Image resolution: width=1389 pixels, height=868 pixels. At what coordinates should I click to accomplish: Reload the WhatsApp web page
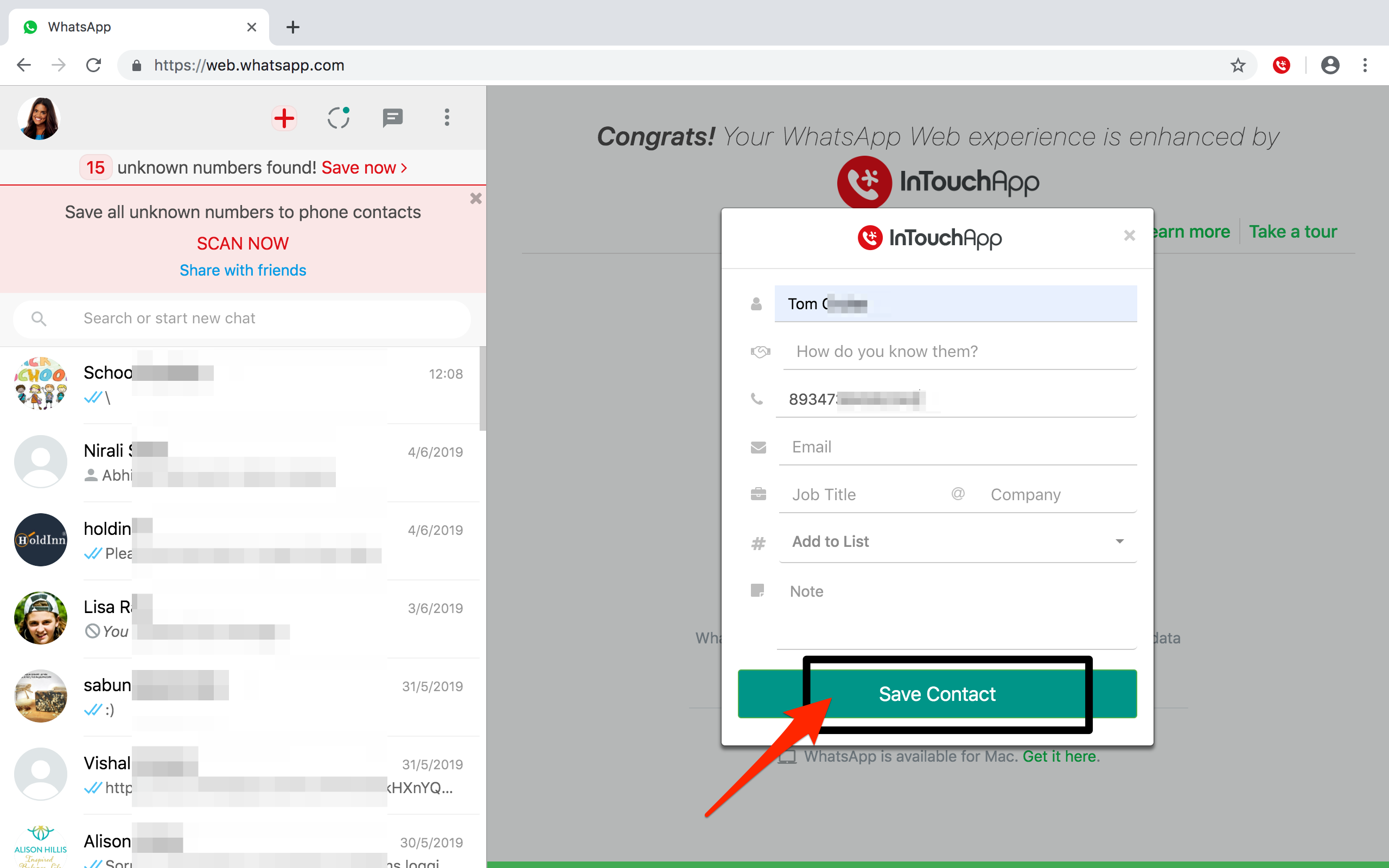(x=93, y=65)
